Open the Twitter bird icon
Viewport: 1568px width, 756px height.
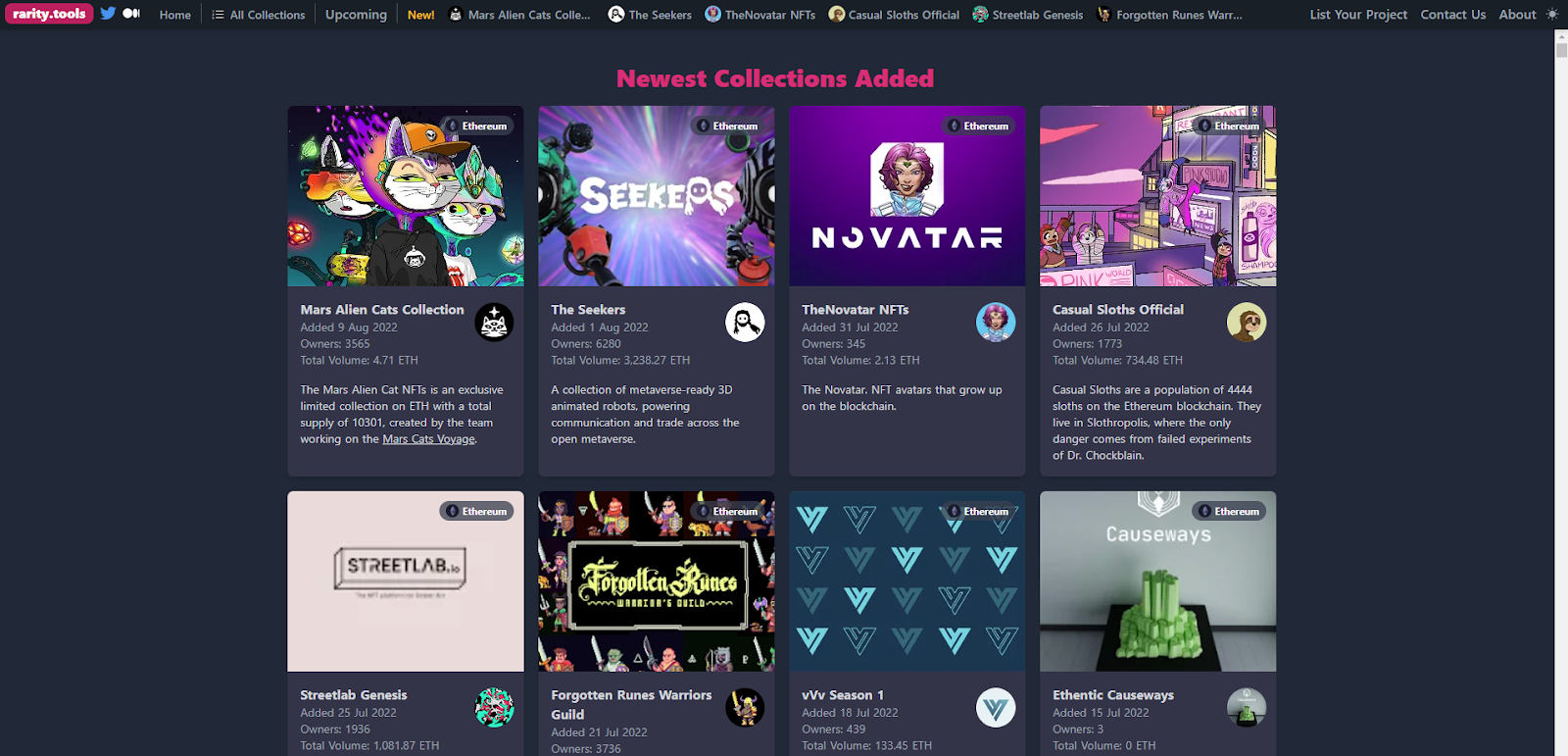(x=108, y=14)
